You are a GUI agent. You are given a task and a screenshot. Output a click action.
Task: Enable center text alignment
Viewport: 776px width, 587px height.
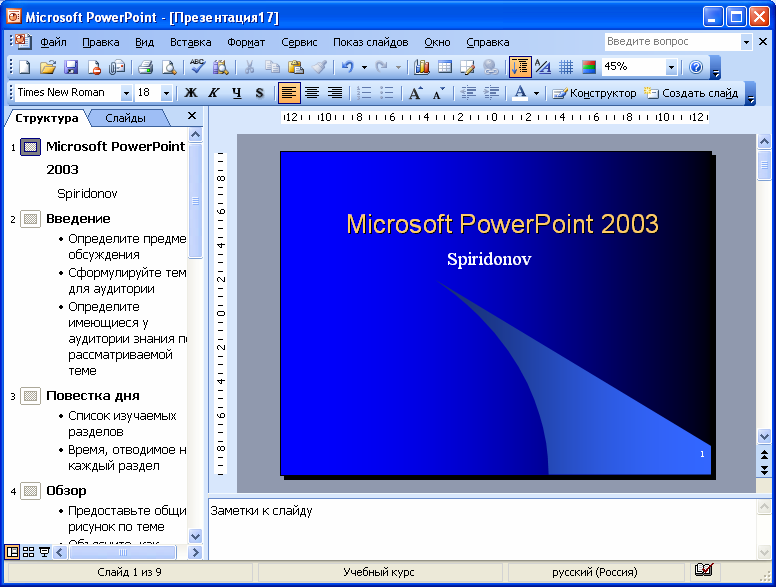[312, 93]
